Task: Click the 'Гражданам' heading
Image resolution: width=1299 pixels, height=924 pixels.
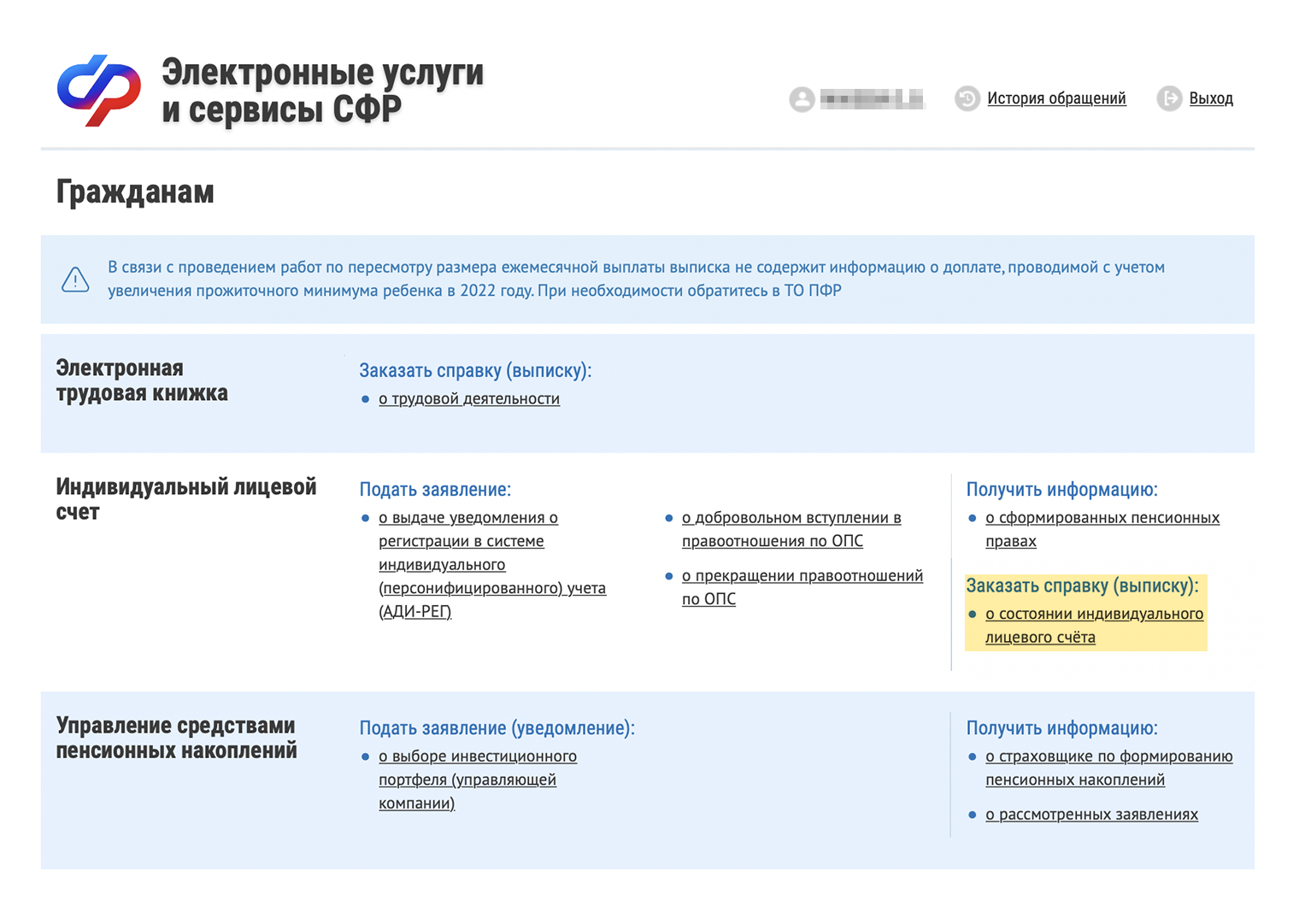Action: [x=135, y=192]
